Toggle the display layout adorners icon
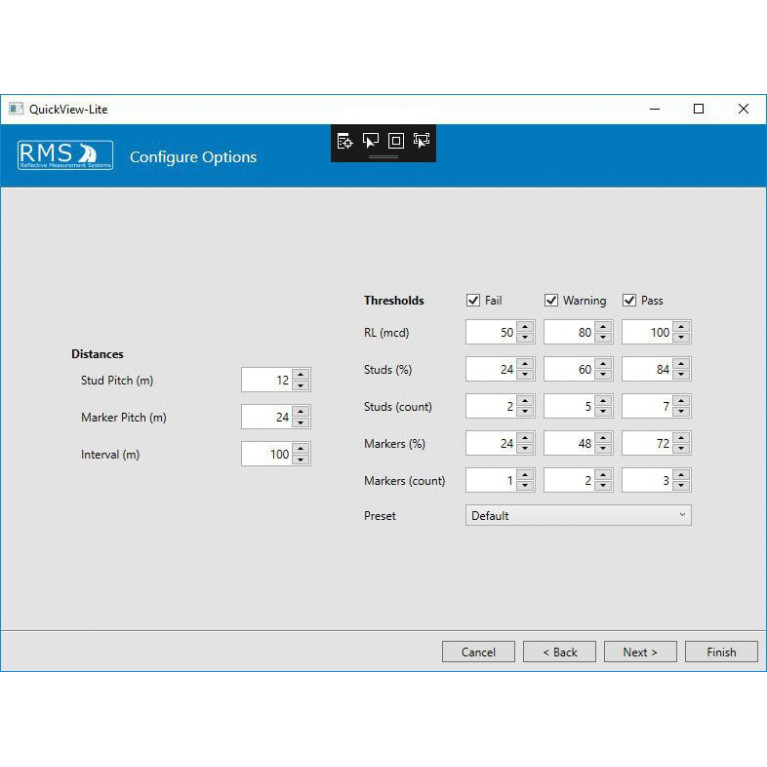Image resolution: width=767 pixels, height=767 pixels. pyautogui.click(x=396, y=141)
